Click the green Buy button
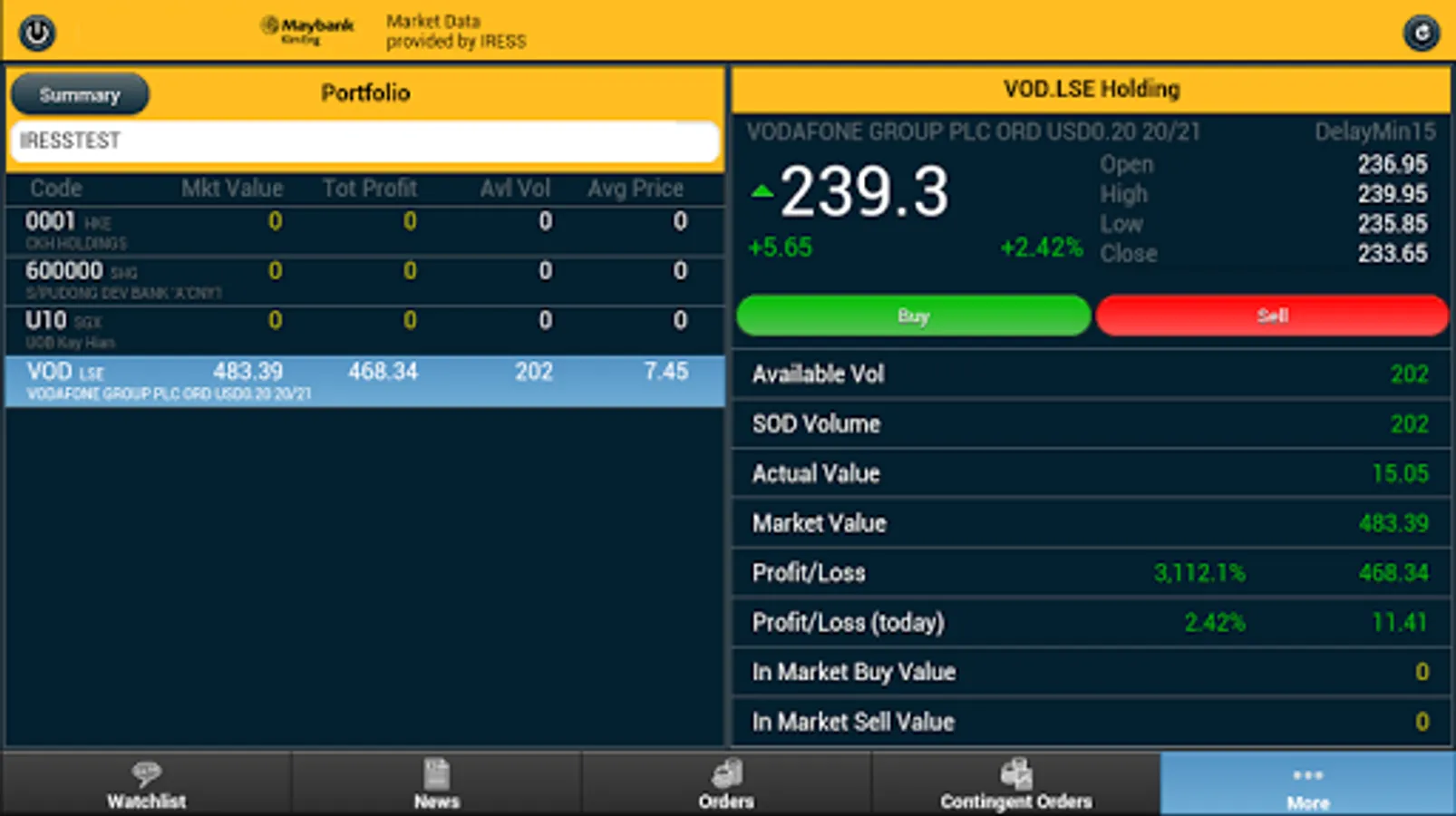The width and height of the screenshot is (1456, 816). [913, 316]
